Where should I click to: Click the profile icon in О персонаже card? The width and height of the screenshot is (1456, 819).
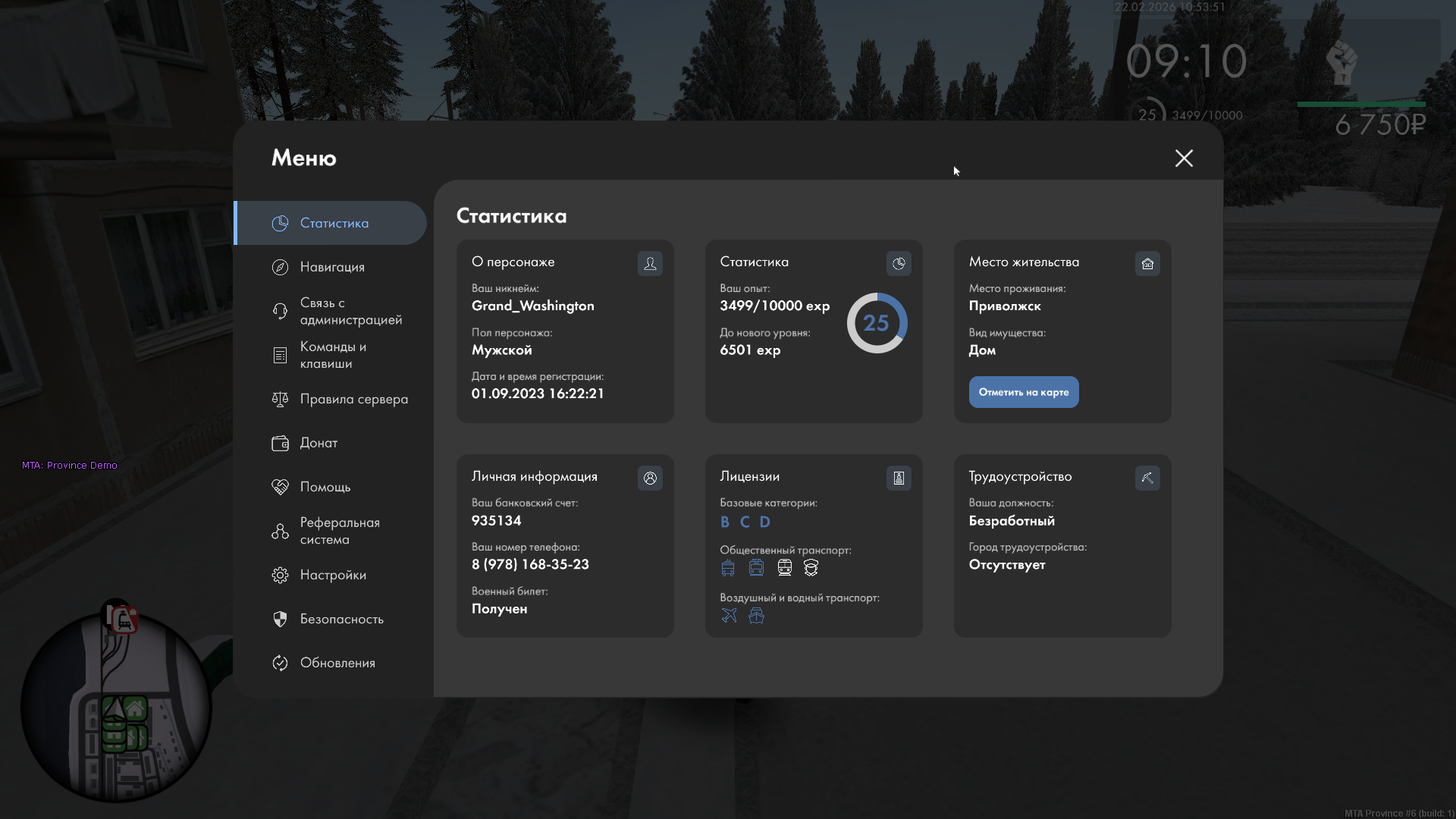[x=650, y=263]
